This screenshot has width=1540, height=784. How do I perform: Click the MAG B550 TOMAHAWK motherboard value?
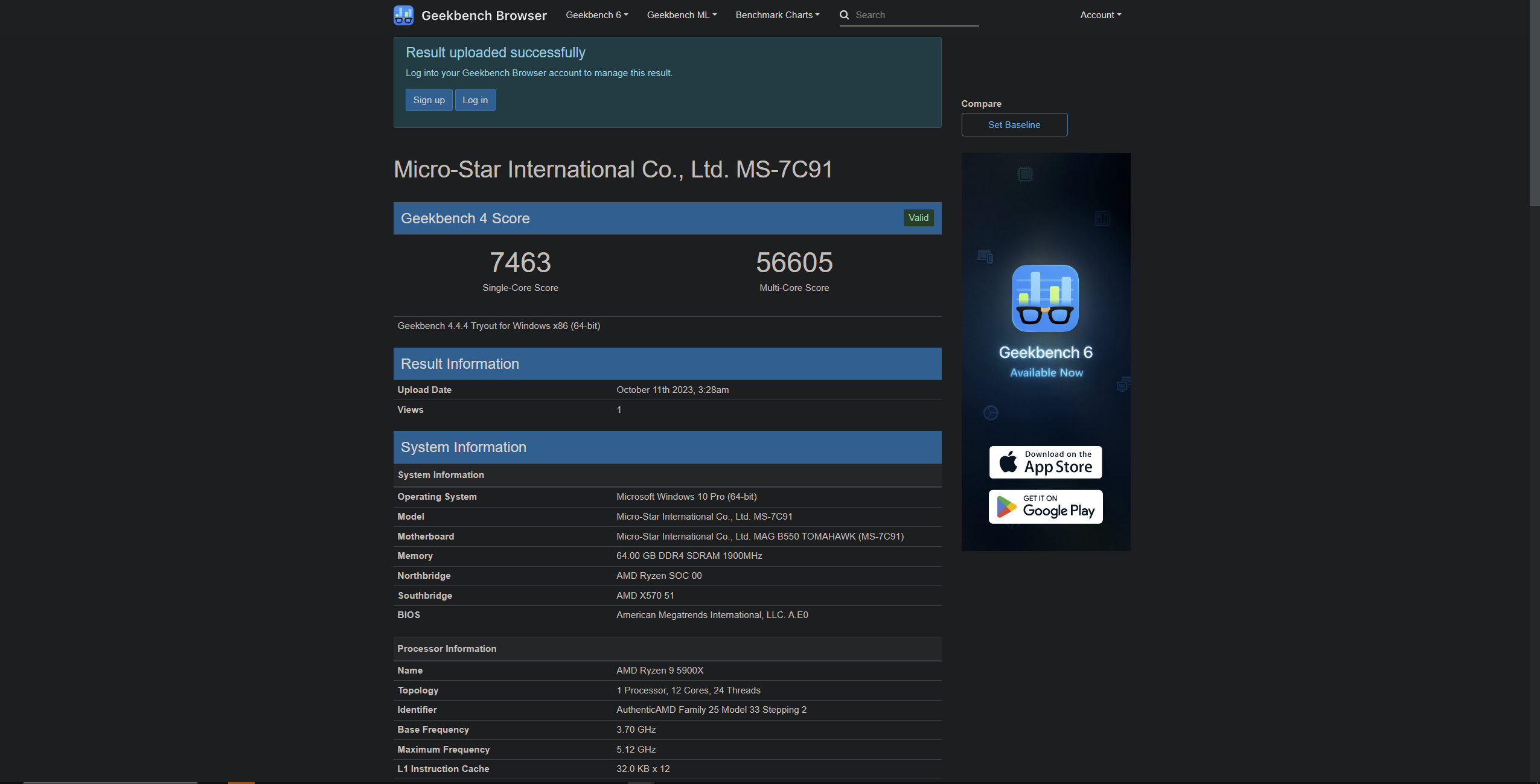(x=760, y=537)
